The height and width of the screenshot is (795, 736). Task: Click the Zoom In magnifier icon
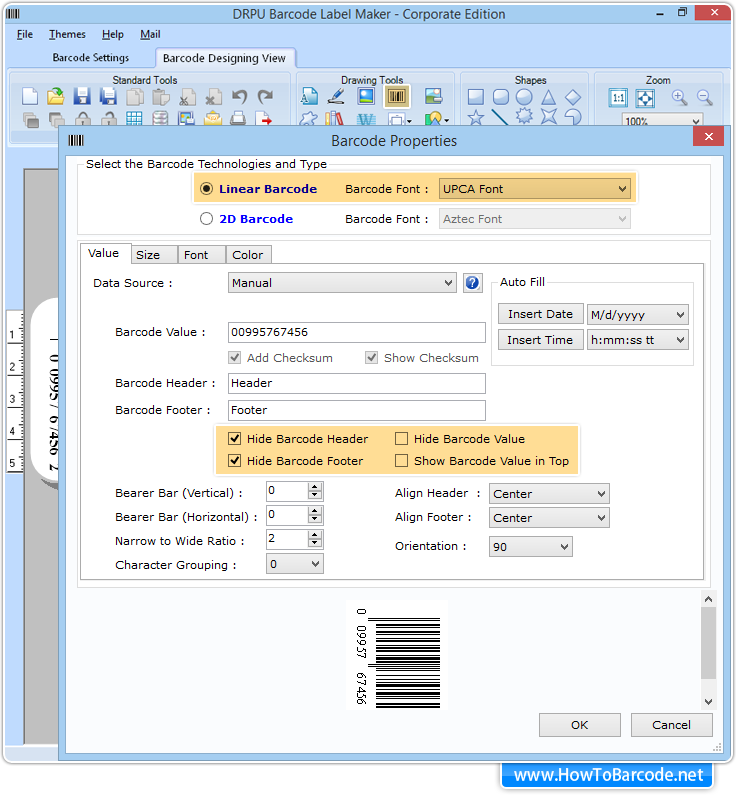[679, 97]
